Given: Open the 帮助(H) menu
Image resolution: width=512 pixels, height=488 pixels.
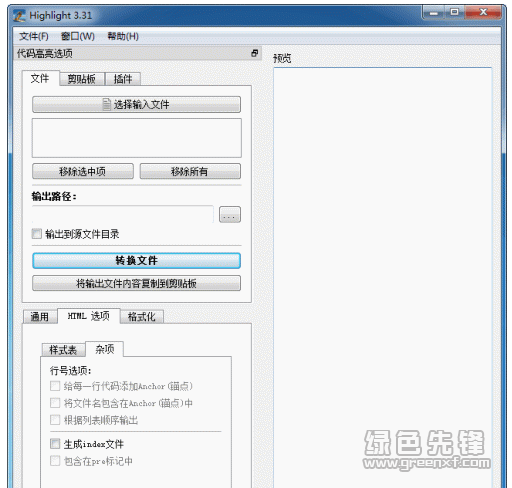Looking at the screenshot, I should 123,36.
